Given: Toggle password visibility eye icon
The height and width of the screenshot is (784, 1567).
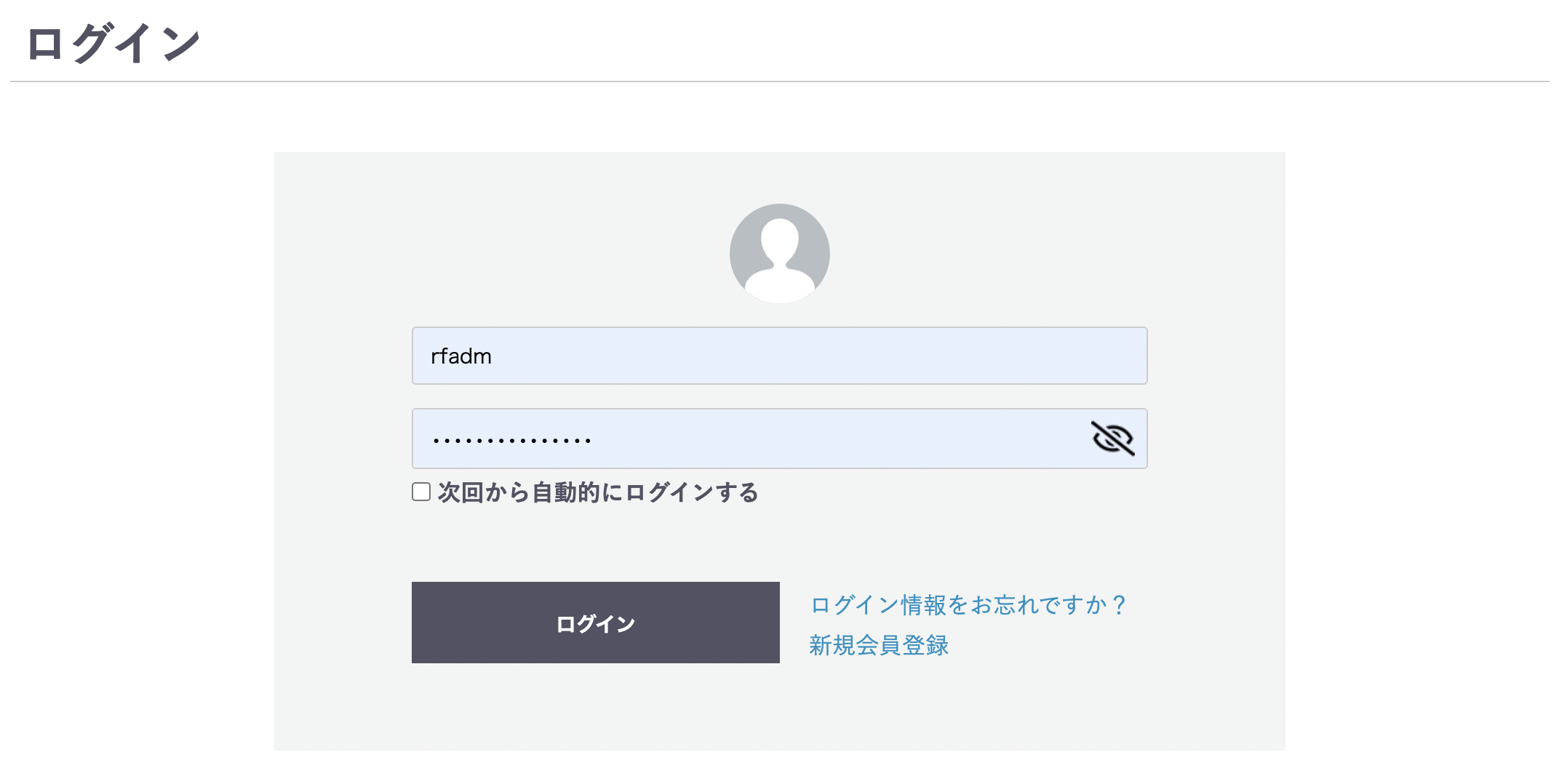Looking at the screenshot, I should click(x=1112, y=438).
